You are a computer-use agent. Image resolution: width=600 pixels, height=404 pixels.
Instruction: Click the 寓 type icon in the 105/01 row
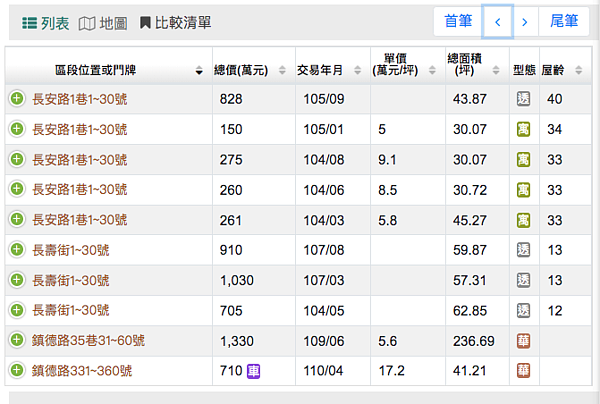coord(523,129)
